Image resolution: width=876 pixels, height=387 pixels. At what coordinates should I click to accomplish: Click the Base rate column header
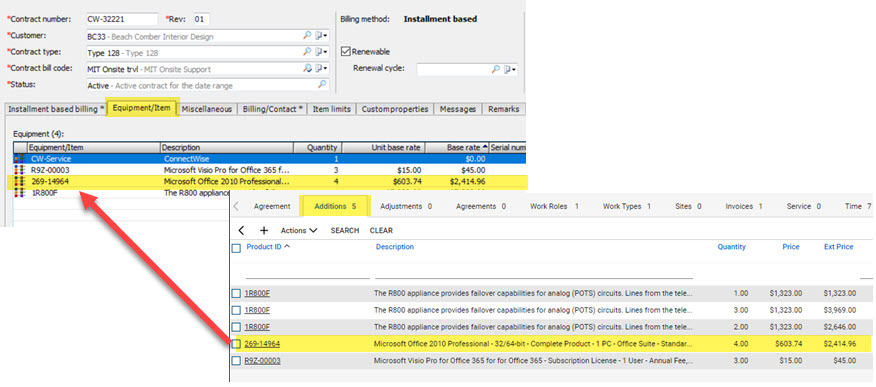tap(458, 147)
